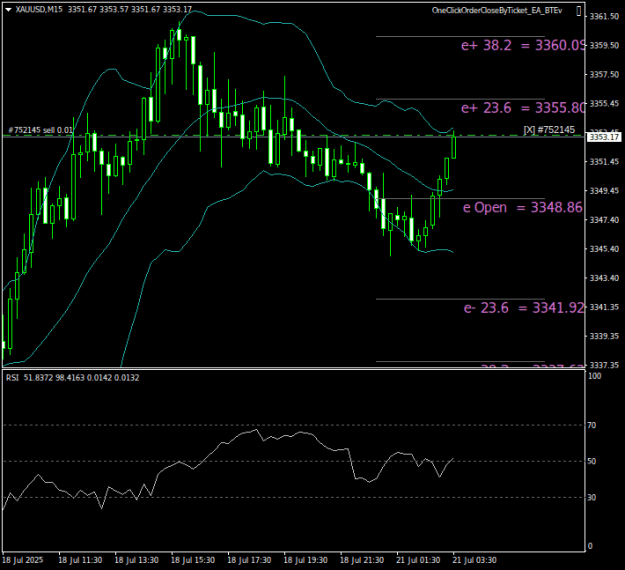Click price scale value 3361.50

(x=604, y=16)
